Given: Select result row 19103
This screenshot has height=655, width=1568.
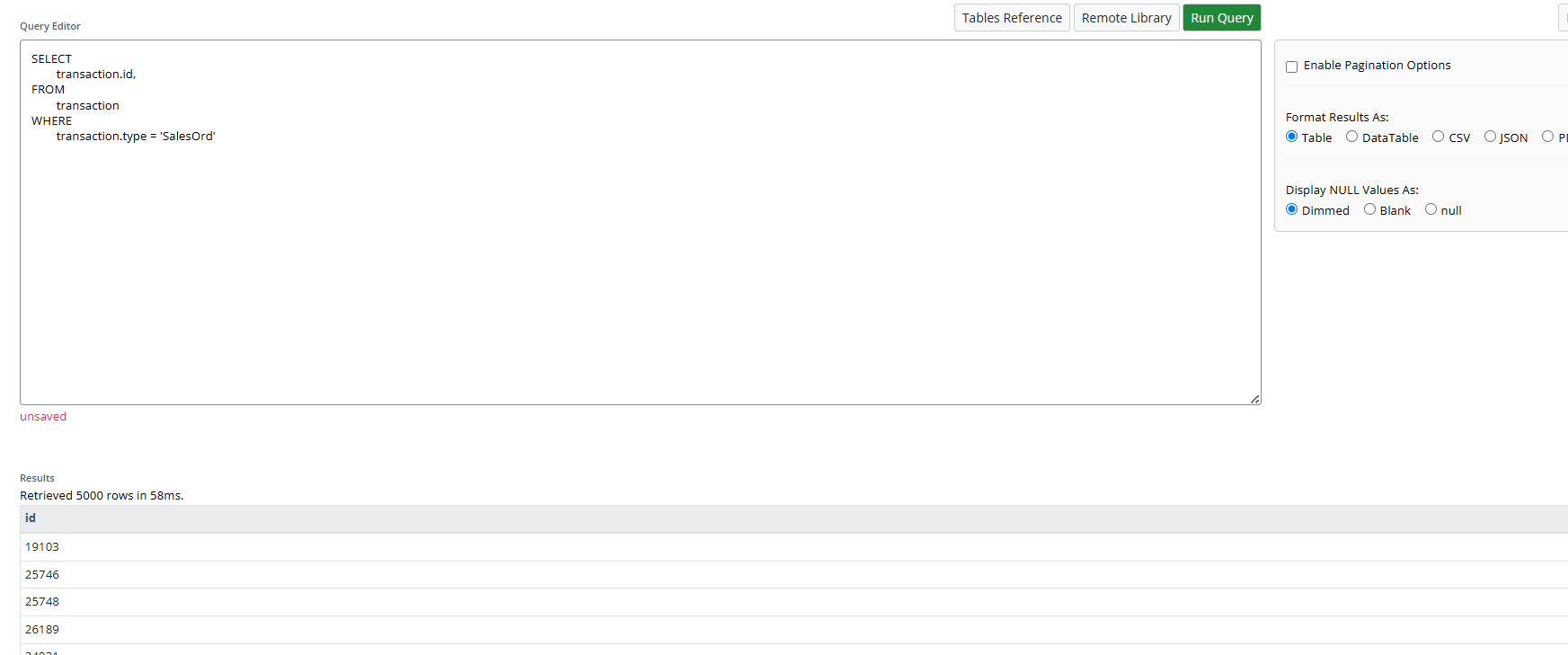Looking at the screenshot, I should (42, 547).
